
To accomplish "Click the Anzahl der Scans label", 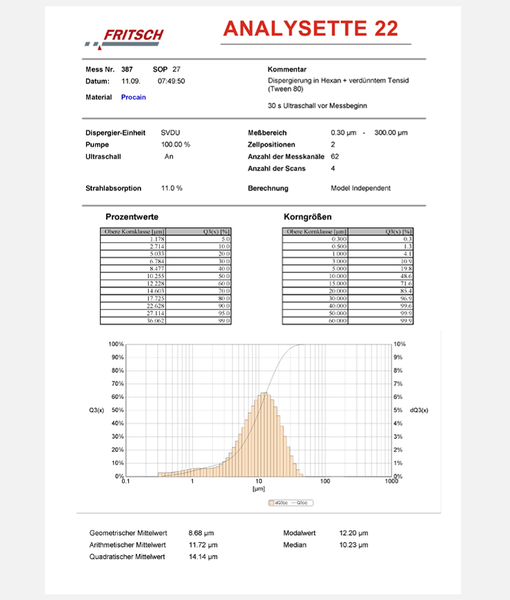I will (277, 168).
